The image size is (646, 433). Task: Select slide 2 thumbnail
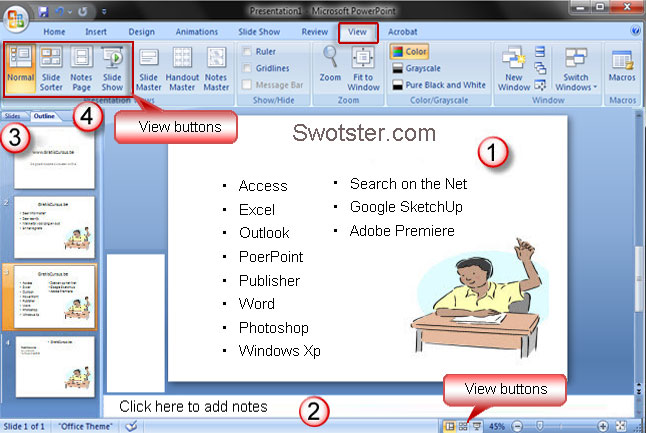tap(54, 227)
